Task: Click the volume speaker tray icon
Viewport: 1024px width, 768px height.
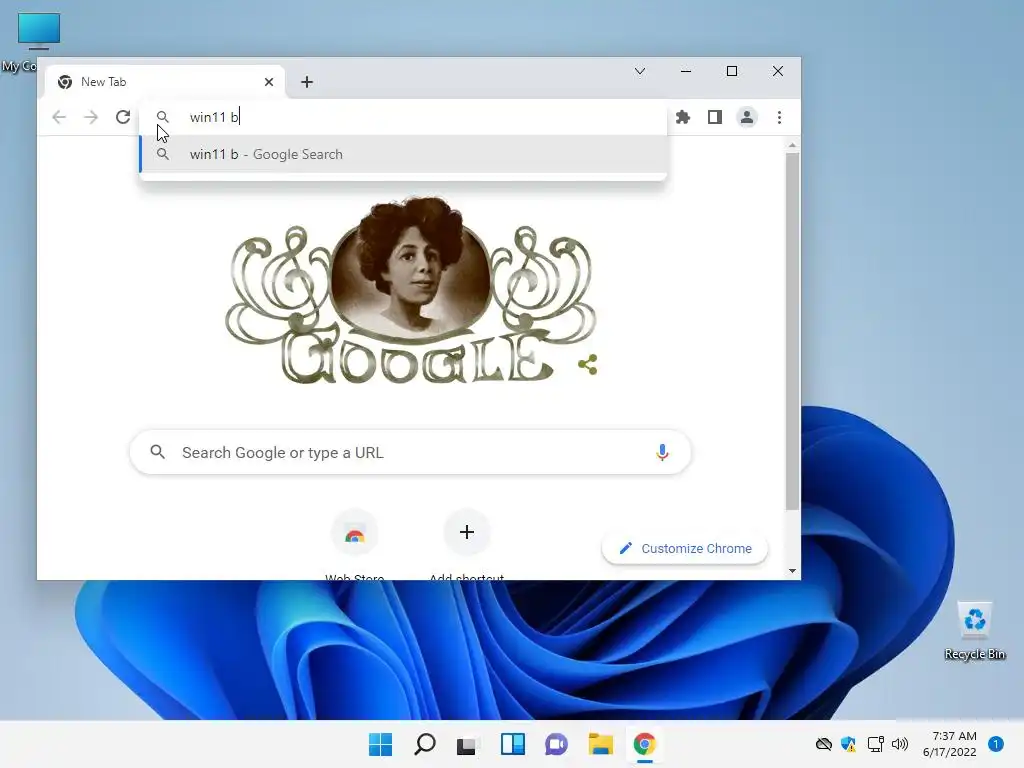Action: click(900, 744)
